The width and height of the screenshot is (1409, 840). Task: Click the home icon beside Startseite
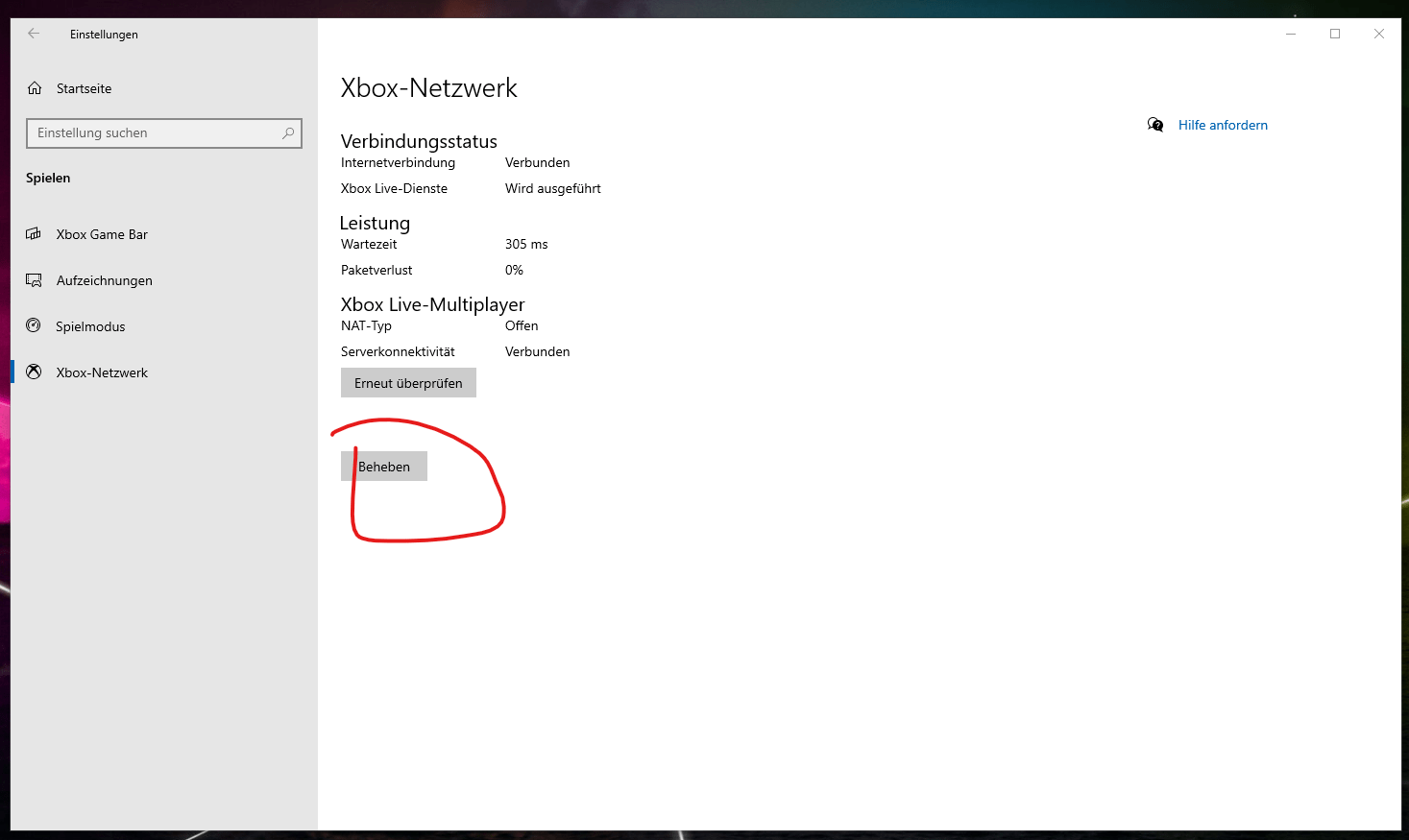(x=35, y=88)
